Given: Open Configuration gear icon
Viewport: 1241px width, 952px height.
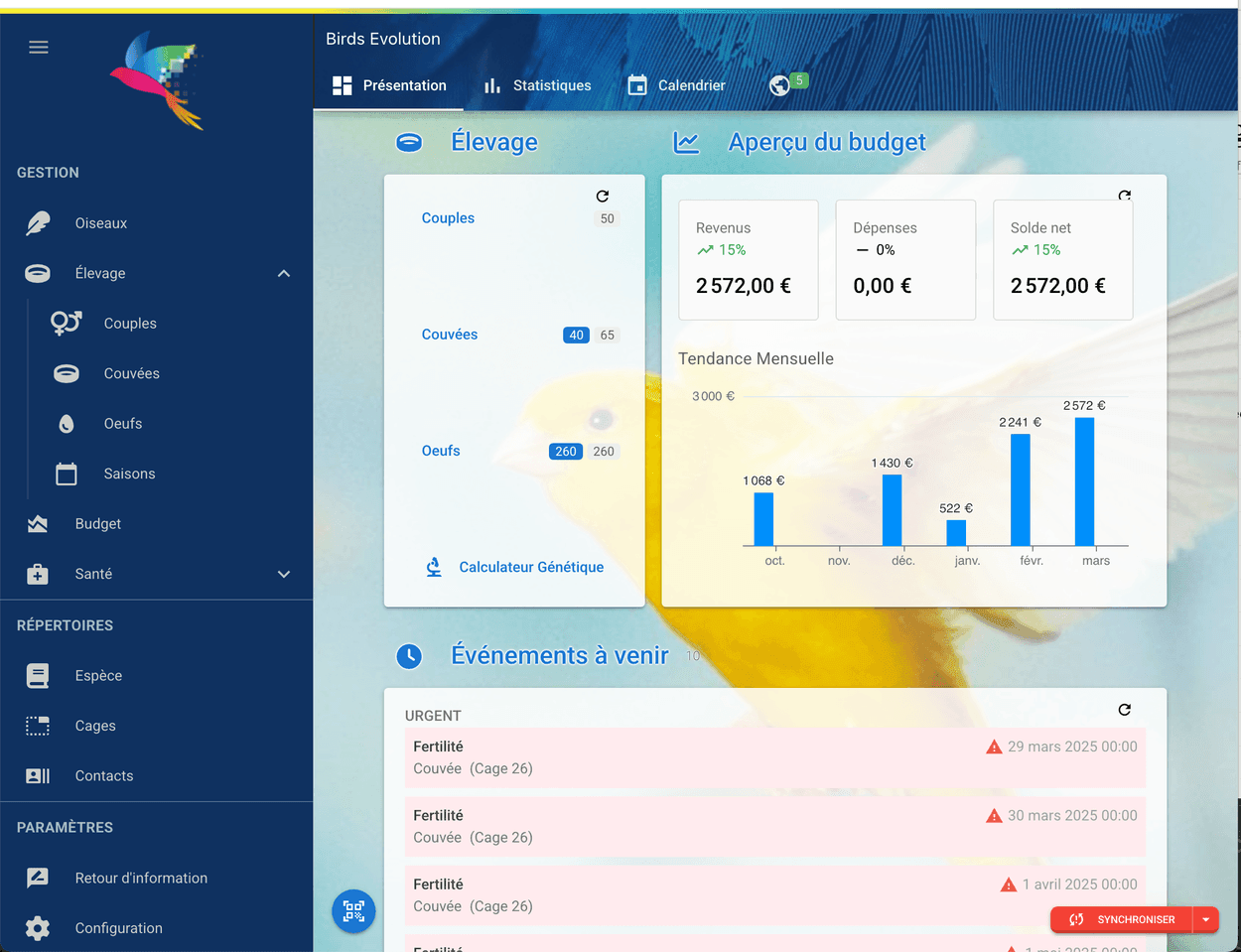Looking at the screenshot, I should click(38, 928).
